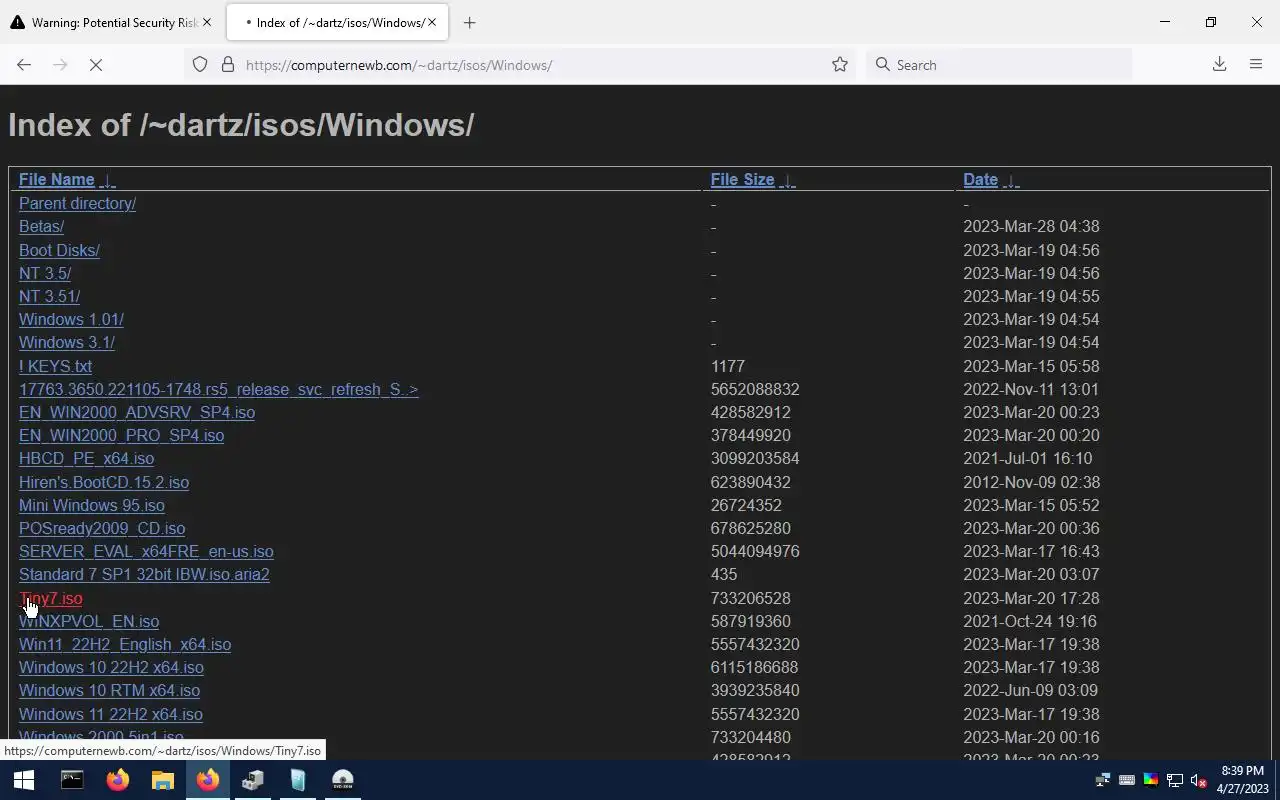The width and height of the screenshot is (1280, 800).
Task: Sort the listing by File Name header
Action: tap(57, 180)
